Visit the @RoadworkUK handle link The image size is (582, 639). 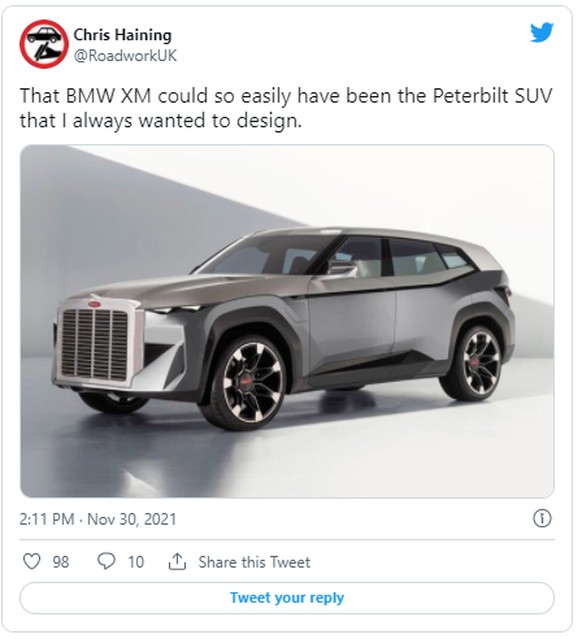(125, 55)
